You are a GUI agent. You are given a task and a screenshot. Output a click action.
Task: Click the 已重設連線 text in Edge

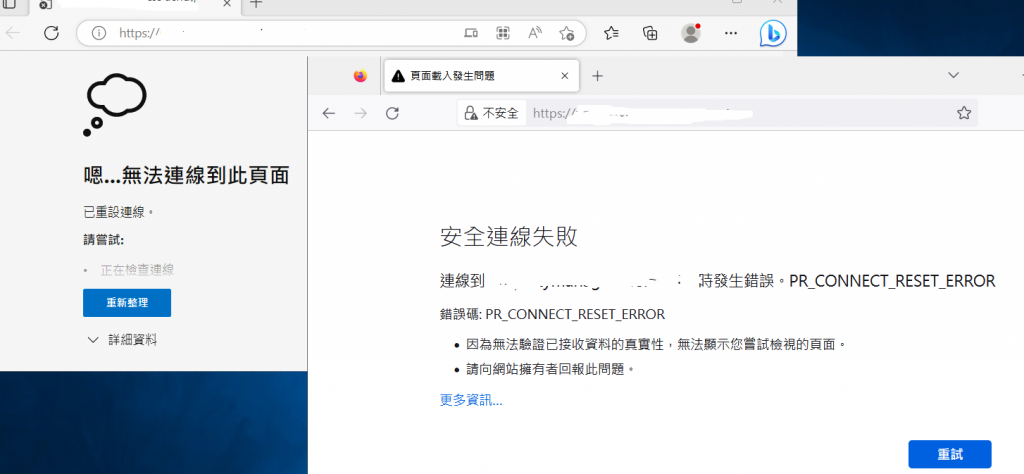pos(118,212)
